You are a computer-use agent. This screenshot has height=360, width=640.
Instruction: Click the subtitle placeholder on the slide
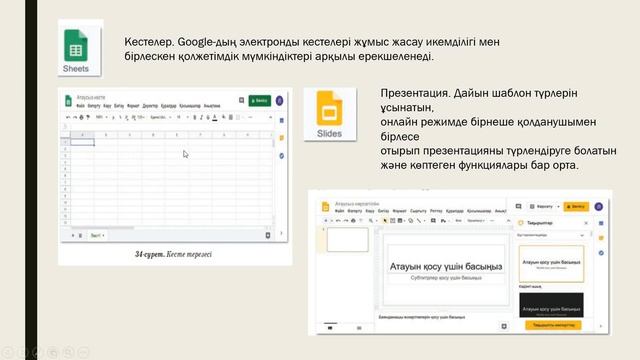pos(446,278)
